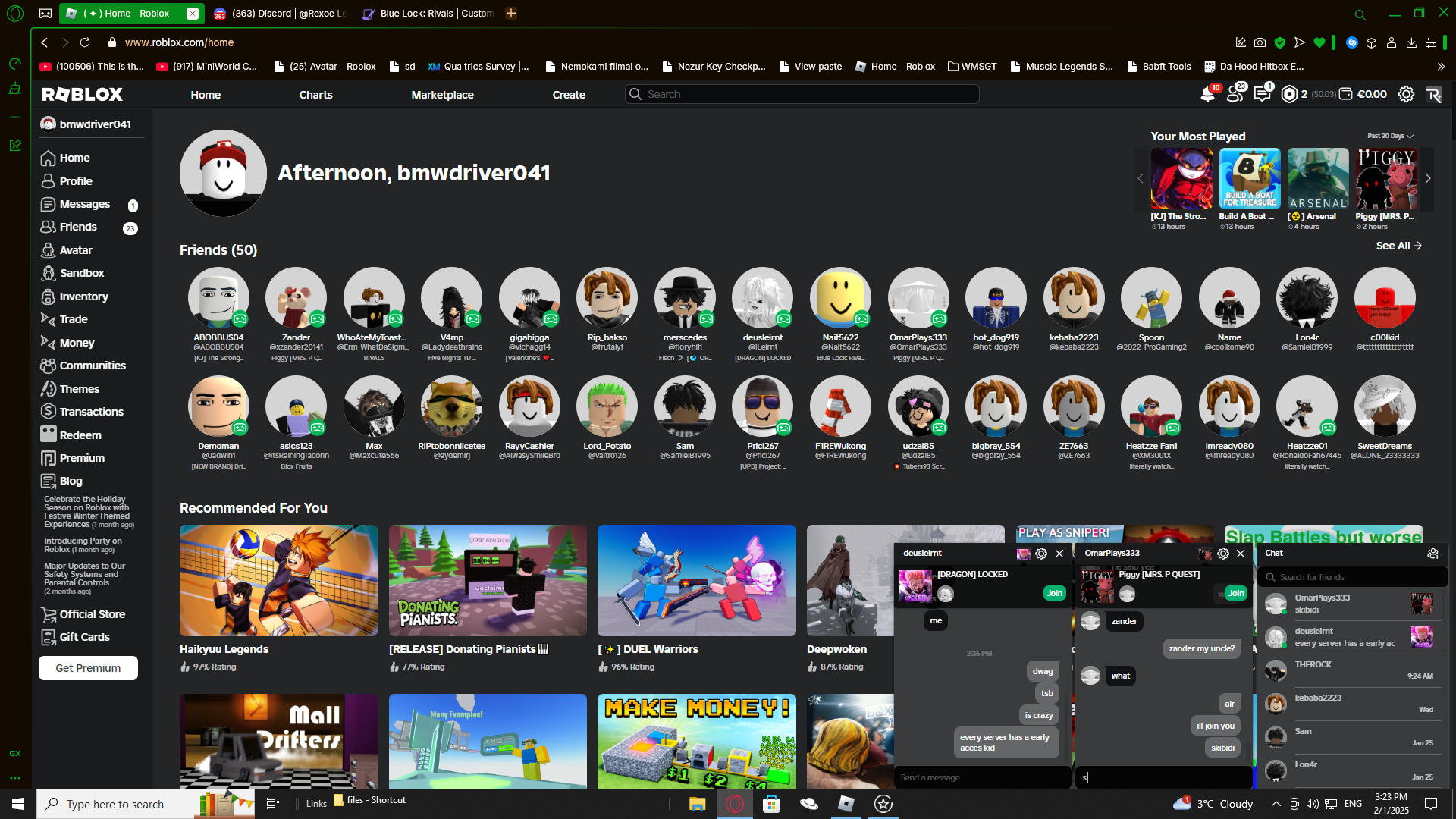Expand the Past 30 Days dropdown

coord(1390,136)
